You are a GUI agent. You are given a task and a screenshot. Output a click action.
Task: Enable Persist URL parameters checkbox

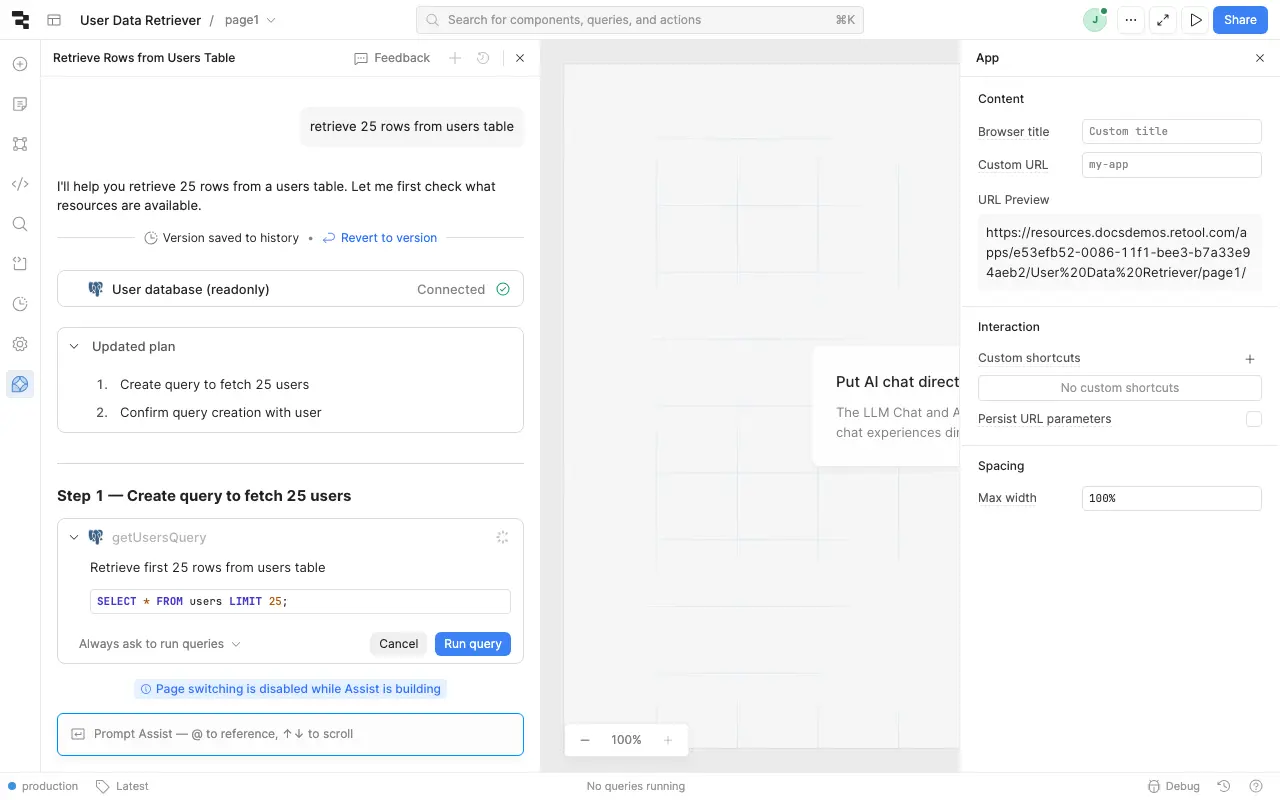coord(1253,419)
